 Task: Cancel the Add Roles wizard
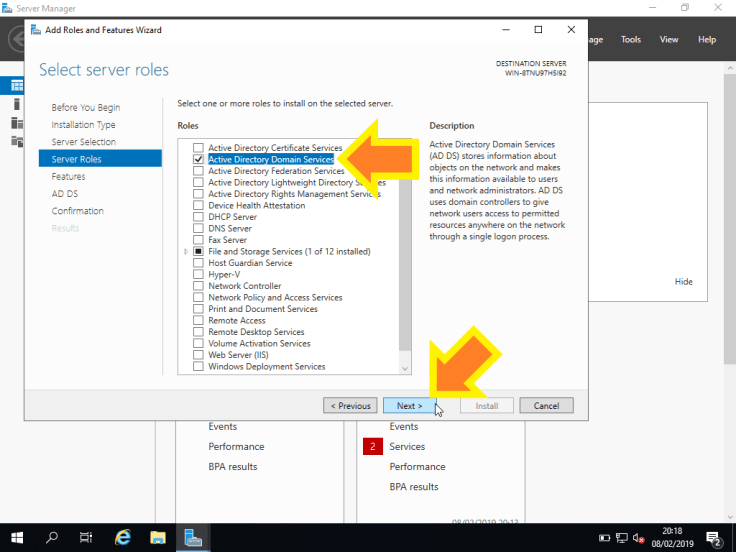point(546,406)
